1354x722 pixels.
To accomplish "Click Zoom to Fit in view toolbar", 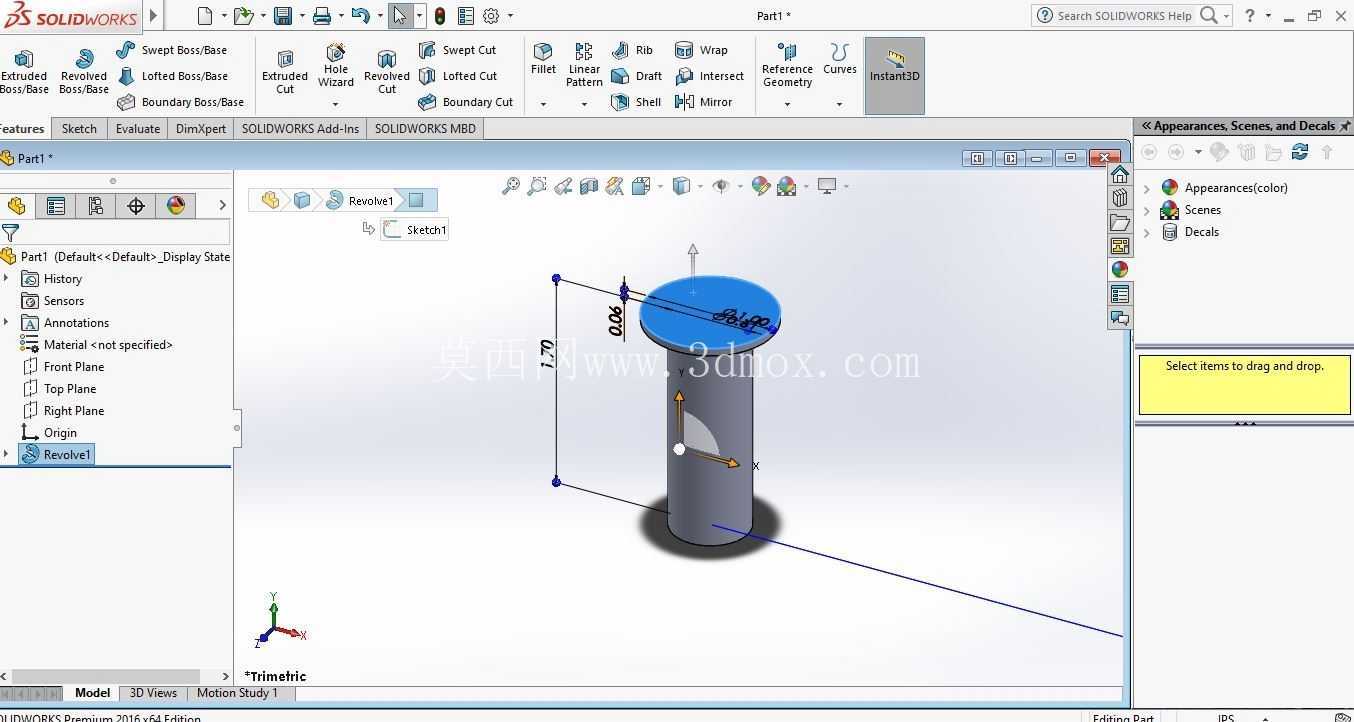I will tap(511, 186).
